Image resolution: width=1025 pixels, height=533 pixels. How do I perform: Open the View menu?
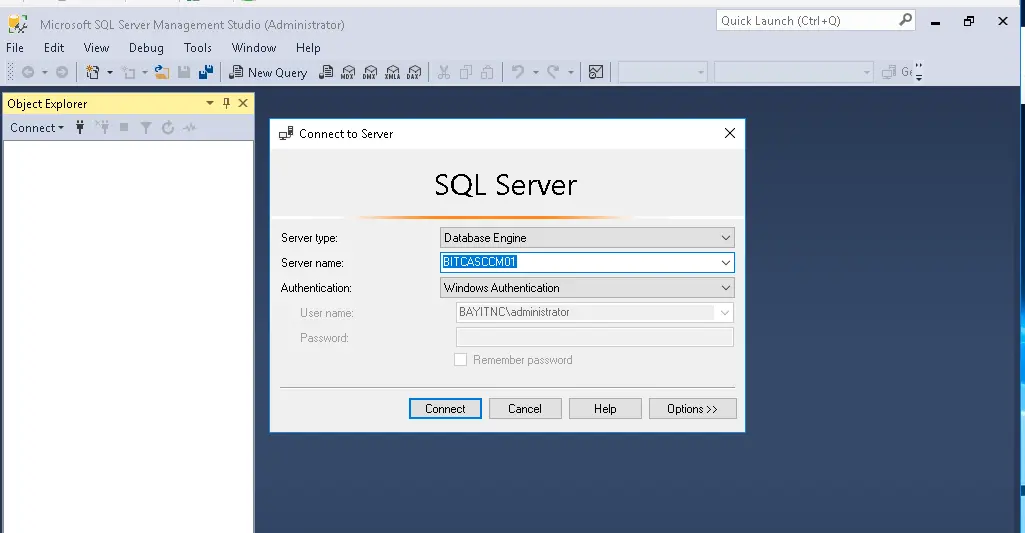coord(96,48)
